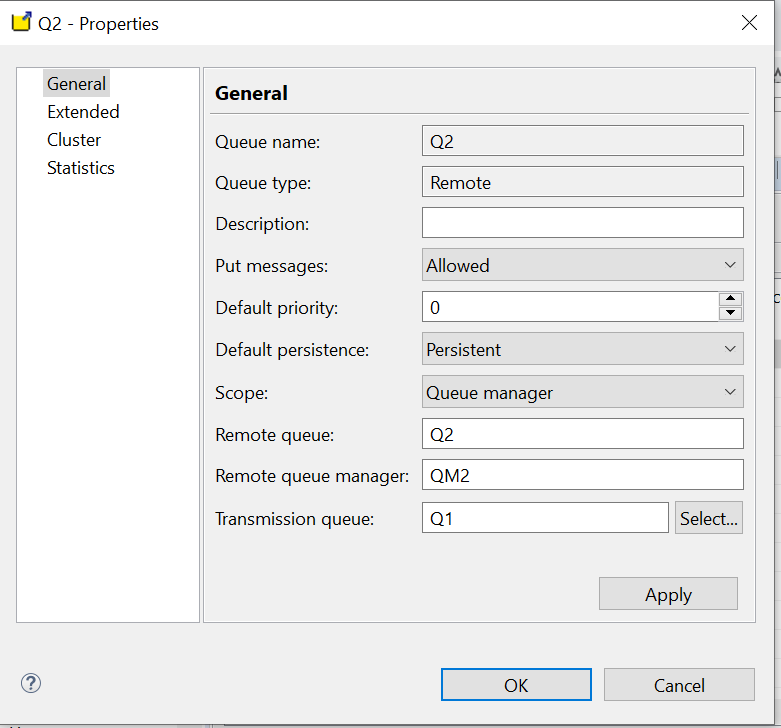Screen dimensions: 781x728
Task: Click the General heading text
Action: [x=252, y=93]
